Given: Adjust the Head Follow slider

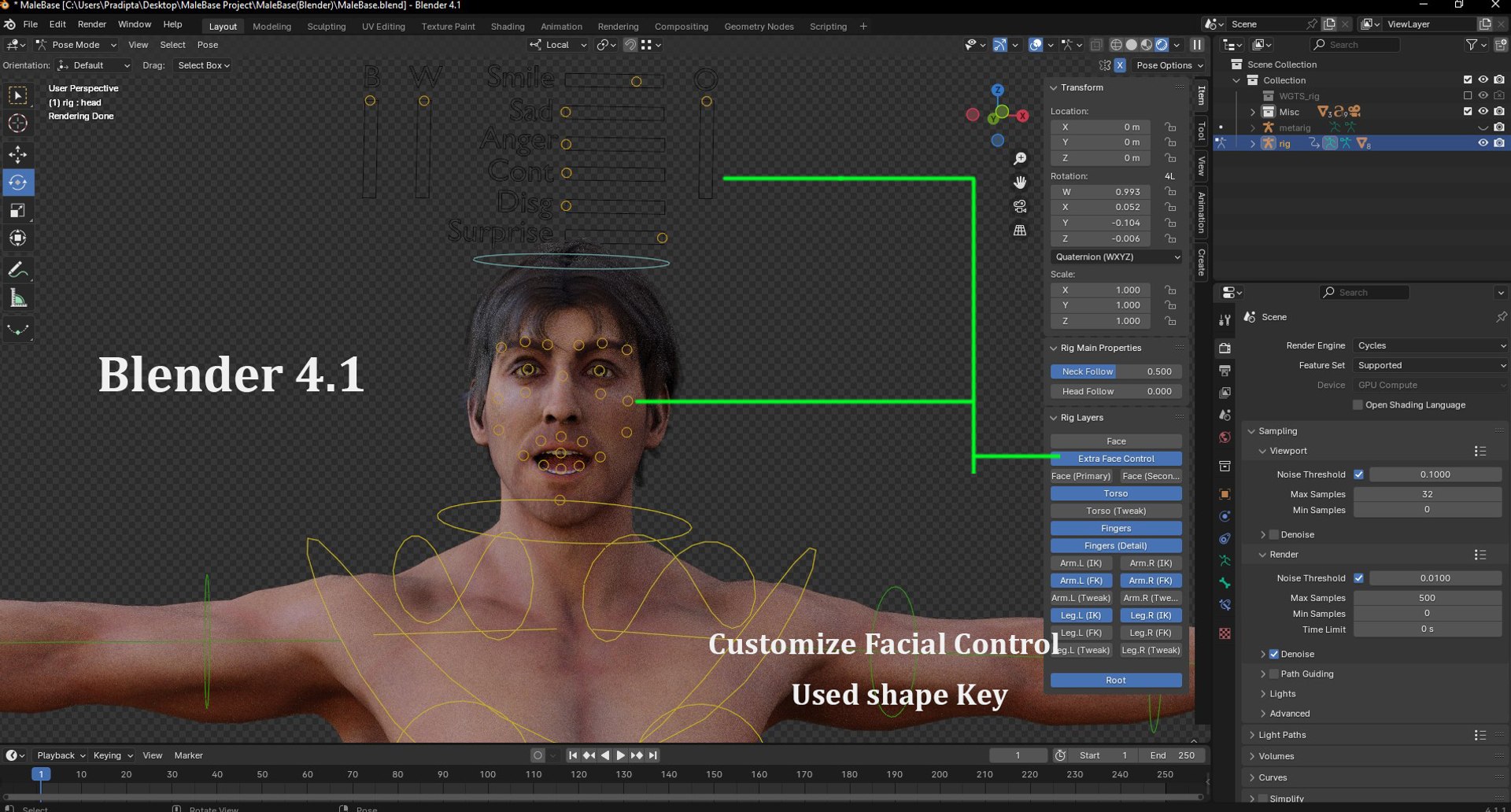Looking at the screenshot, I should [1116, 392].
